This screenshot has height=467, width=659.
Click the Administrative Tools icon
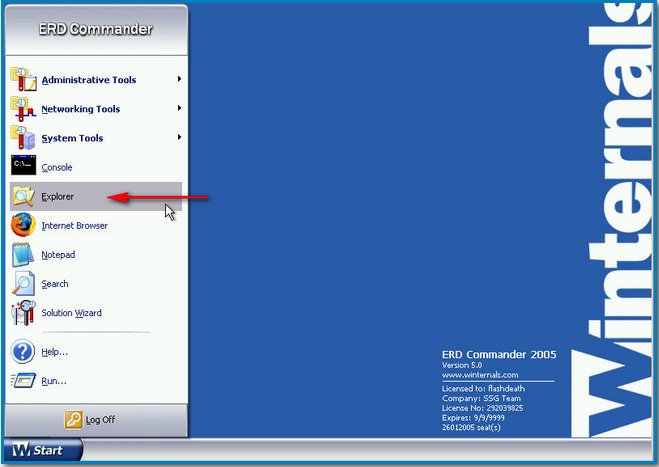(23, 80)
